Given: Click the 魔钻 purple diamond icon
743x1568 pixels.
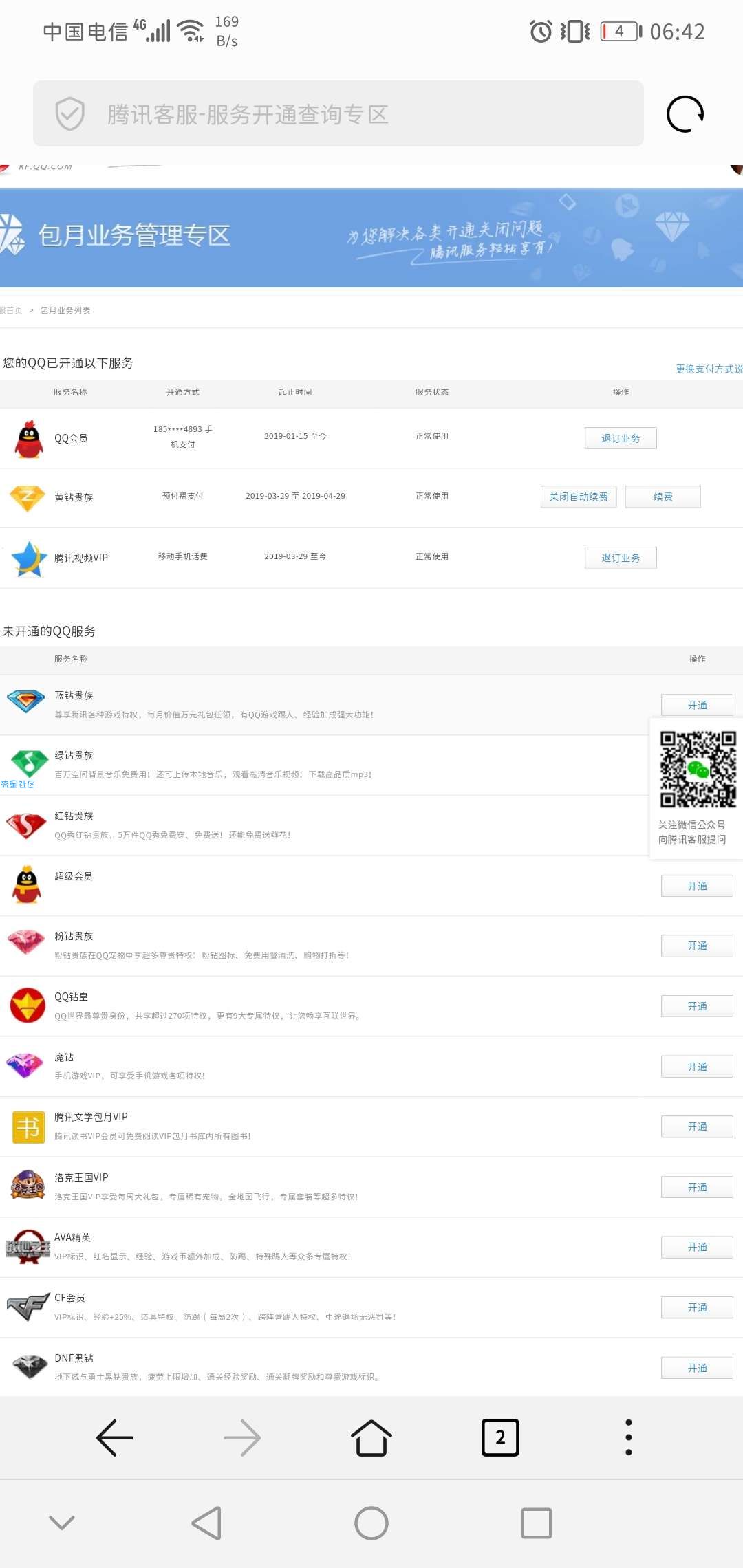Looking at the screenshot, I should pyautogui.click(x=25, y=1065).
